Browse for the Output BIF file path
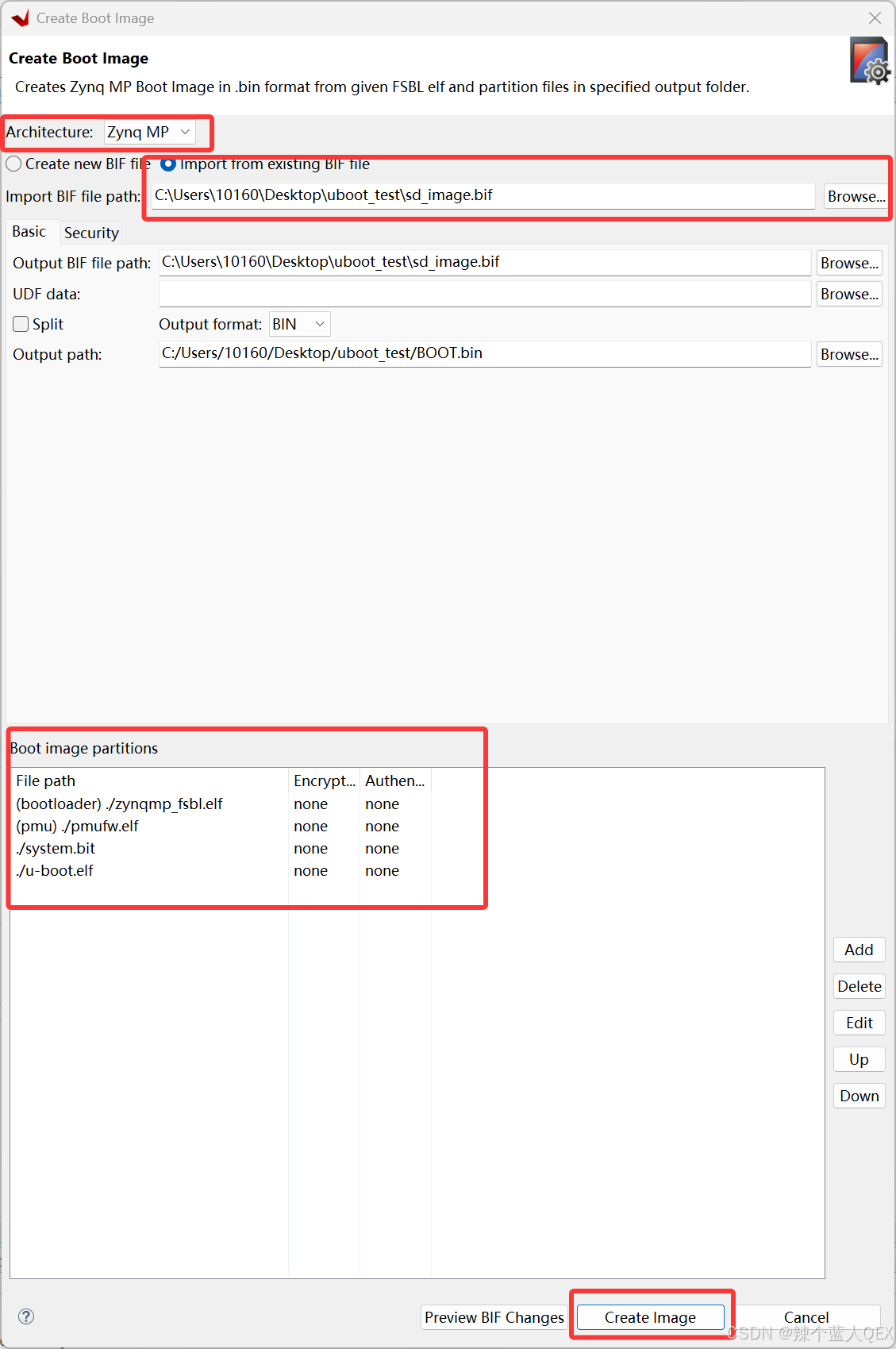Viewport: 896px width, 1349px height. [x=849, y=263]
